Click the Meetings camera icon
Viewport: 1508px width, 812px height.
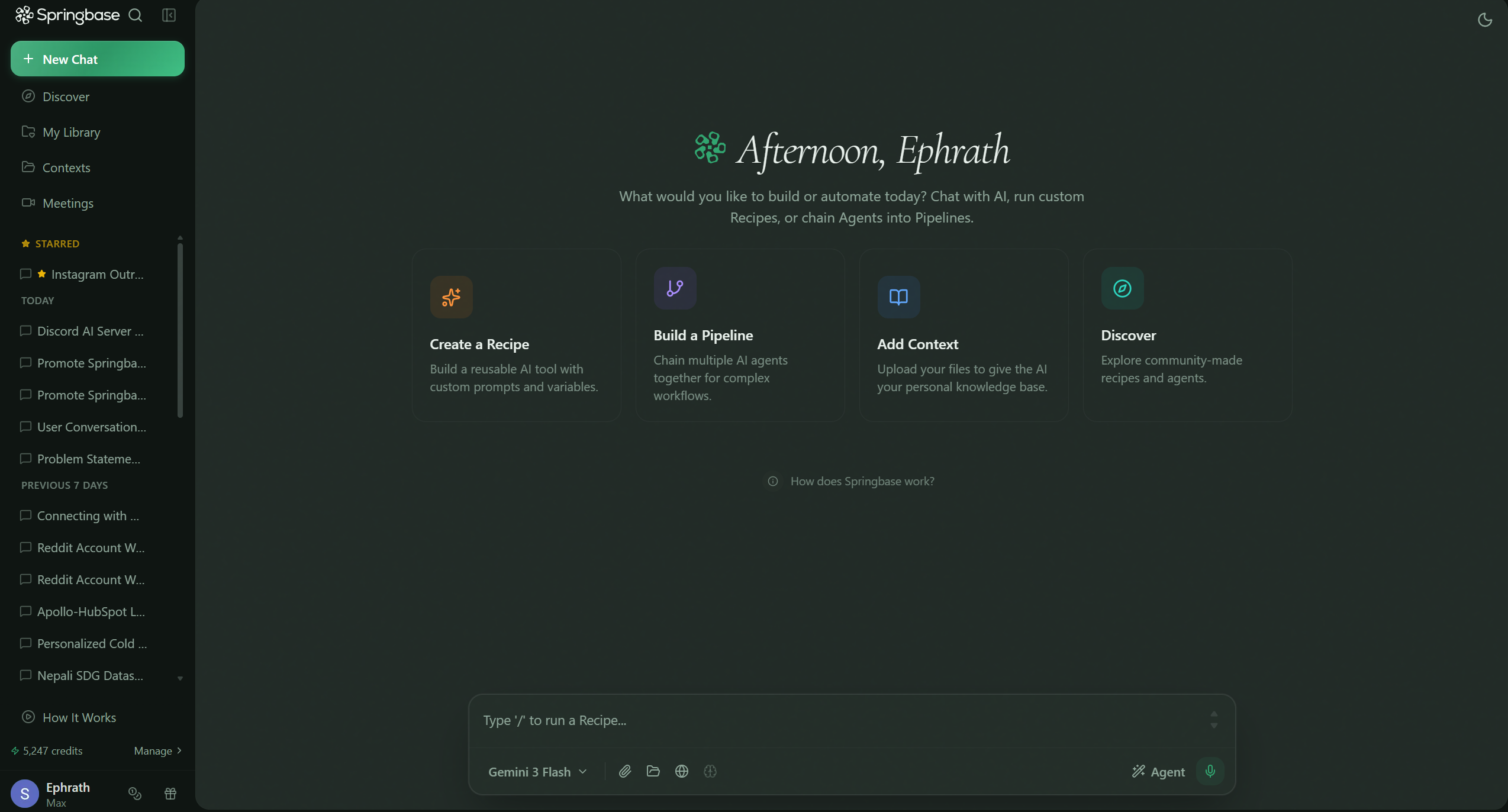click(28, 202)
